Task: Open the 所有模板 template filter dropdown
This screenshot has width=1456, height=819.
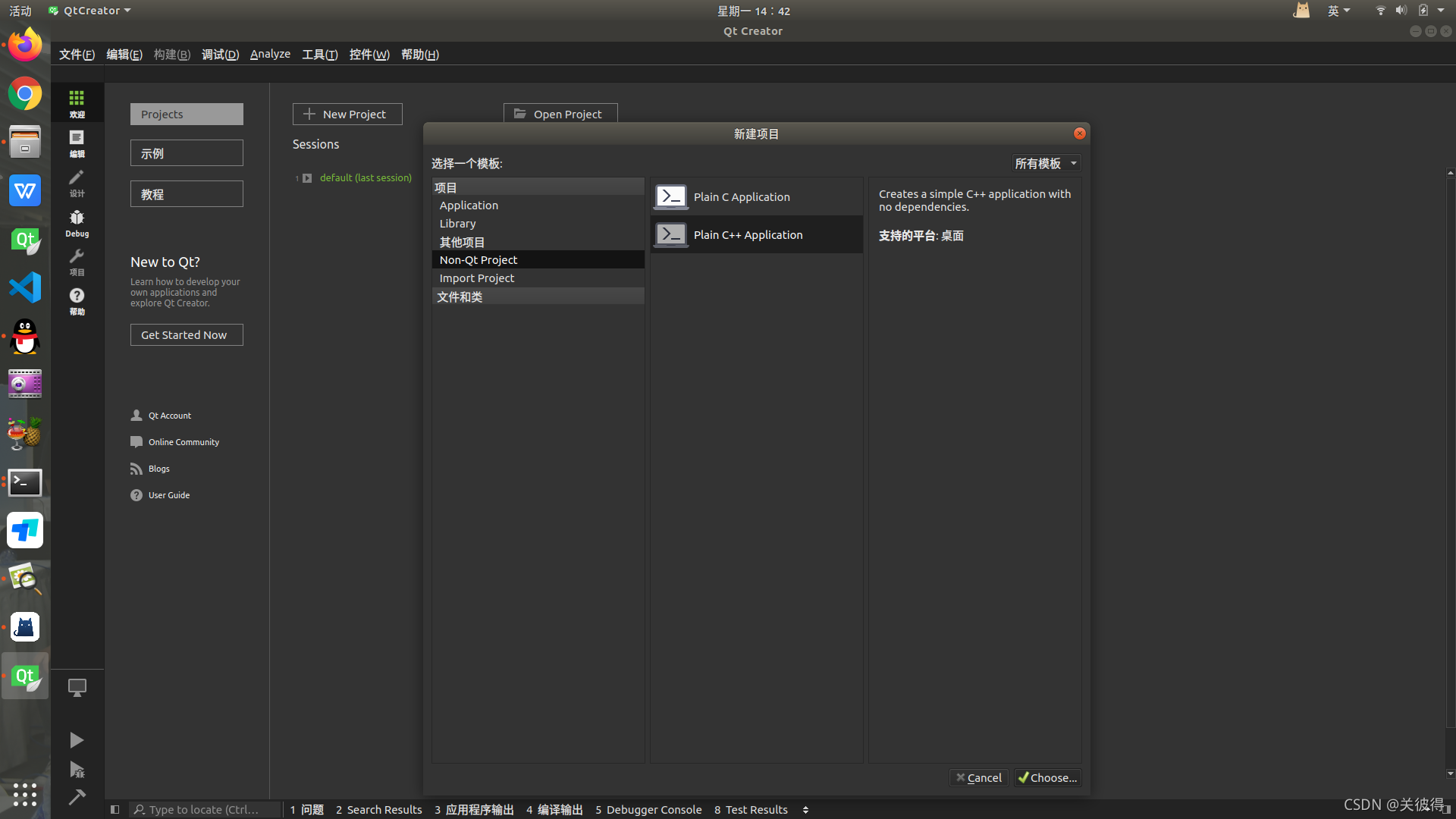Action: pos(1046,164)
